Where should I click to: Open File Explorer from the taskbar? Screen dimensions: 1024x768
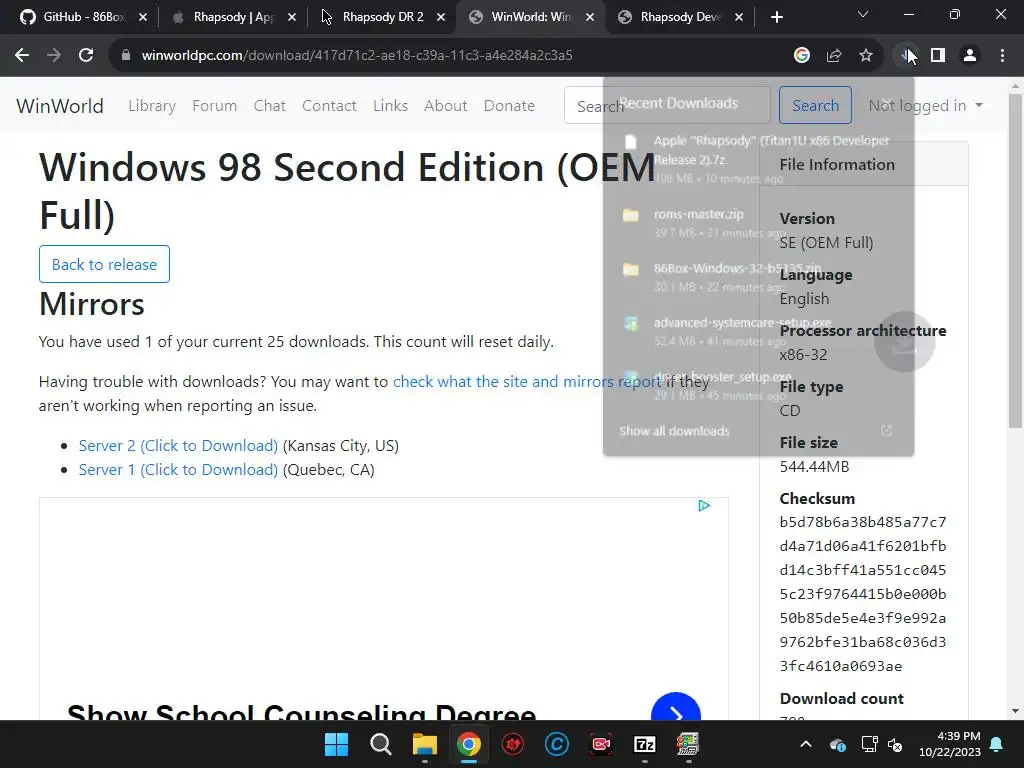(x=424, y=744)
